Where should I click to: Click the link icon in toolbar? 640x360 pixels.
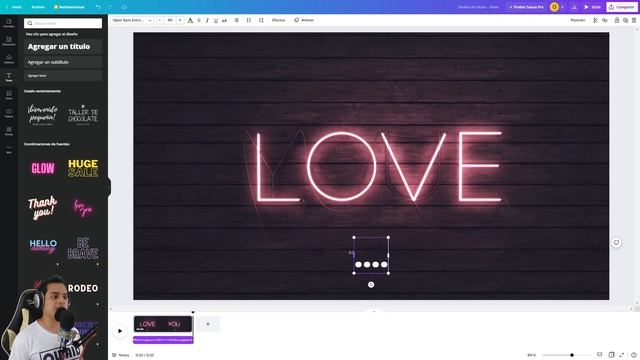pyautogui.click(x=605, y=20)
